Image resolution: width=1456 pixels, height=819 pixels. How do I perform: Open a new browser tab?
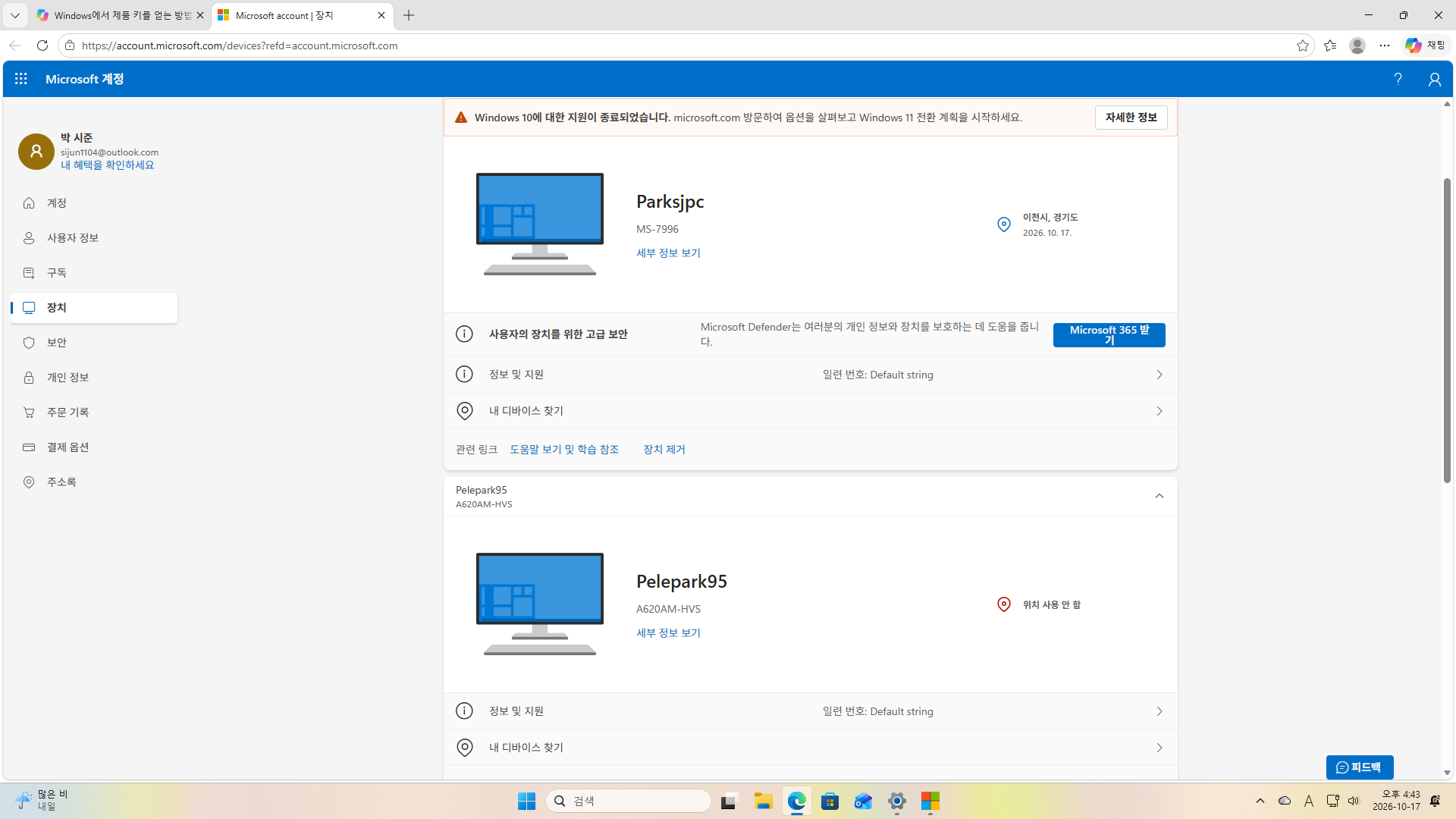[409, 15]
